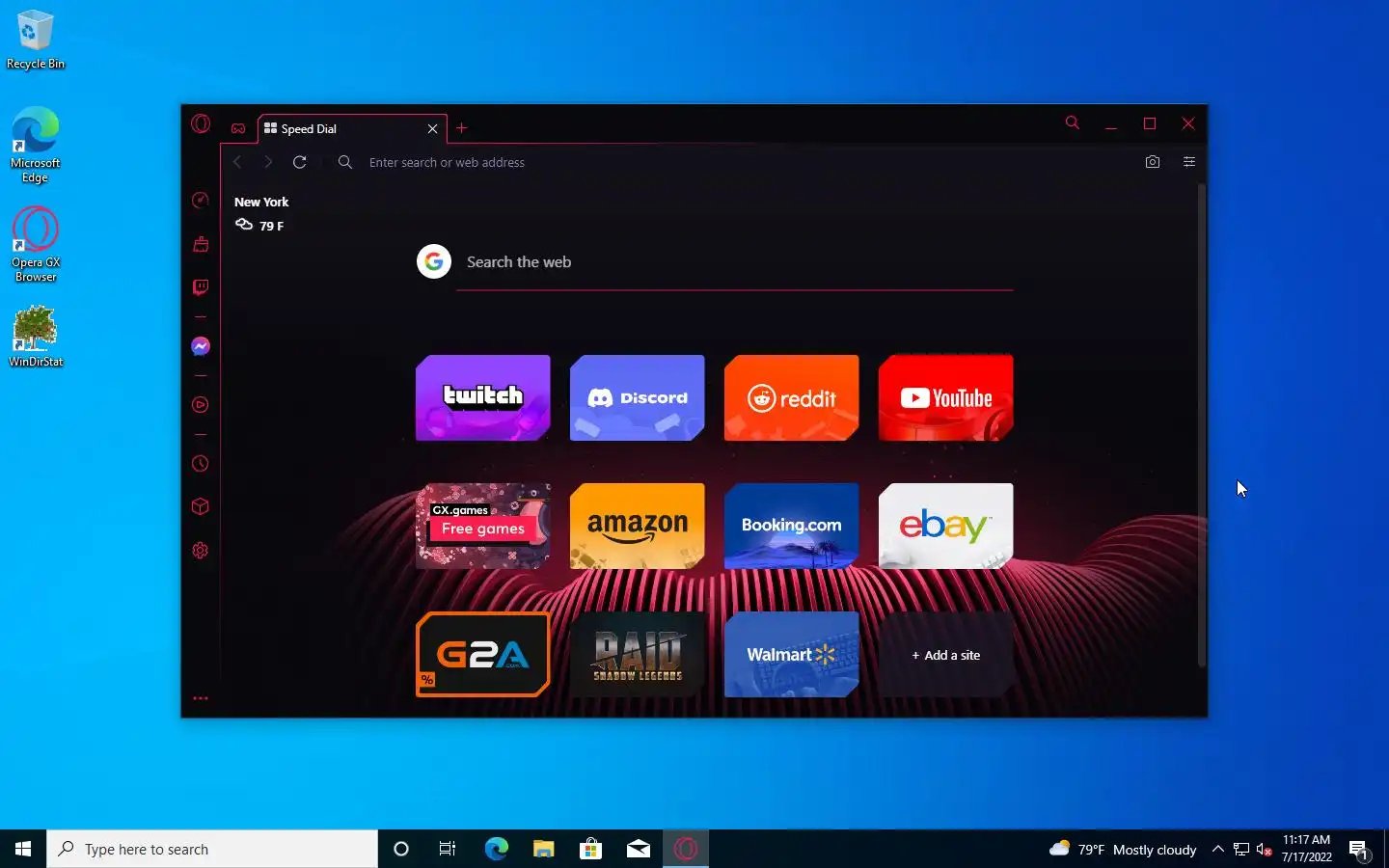Select WinDirStat desktop shortcut
1389x868 pixels.
point(35,337)
